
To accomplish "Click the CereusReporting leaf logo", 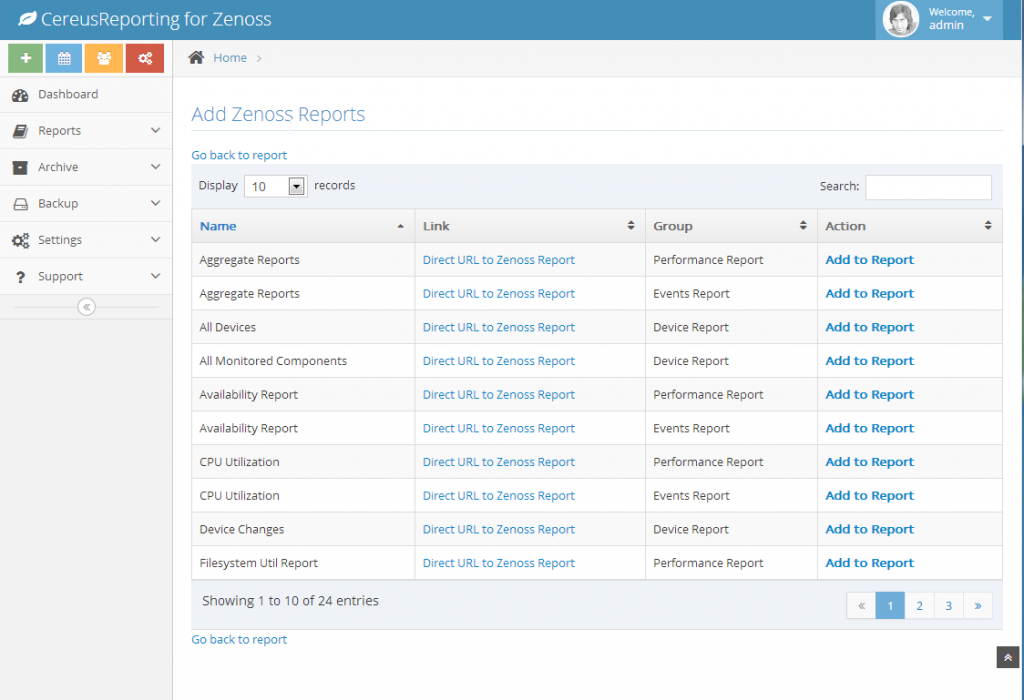I will click(x=27, y=19).
